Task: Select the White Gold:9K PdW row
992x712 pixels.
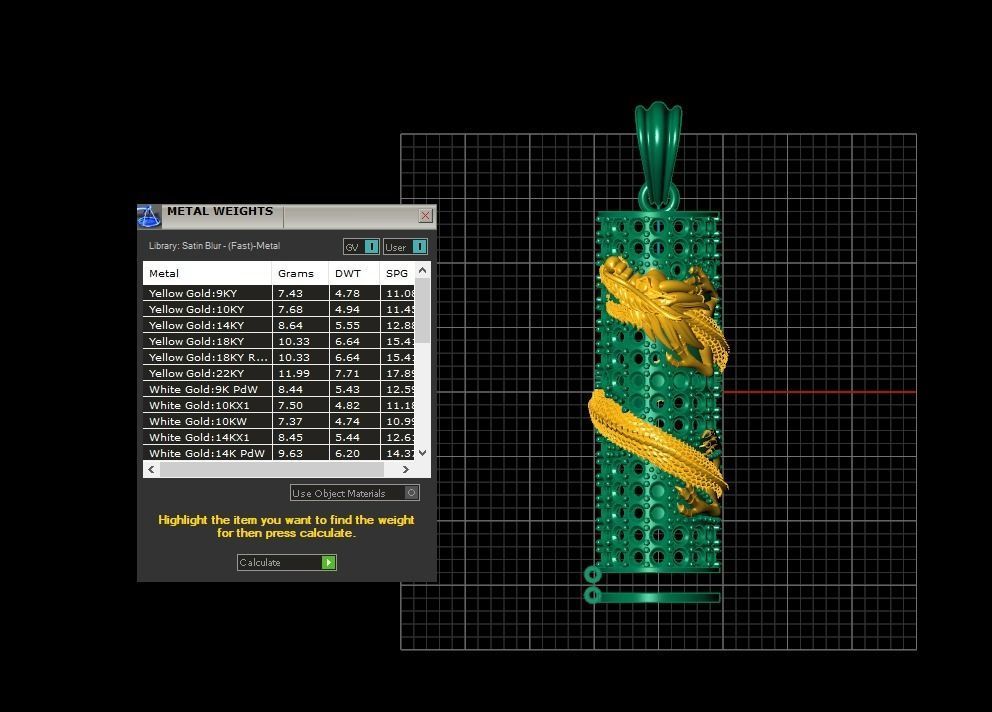Action: point(279,389)
